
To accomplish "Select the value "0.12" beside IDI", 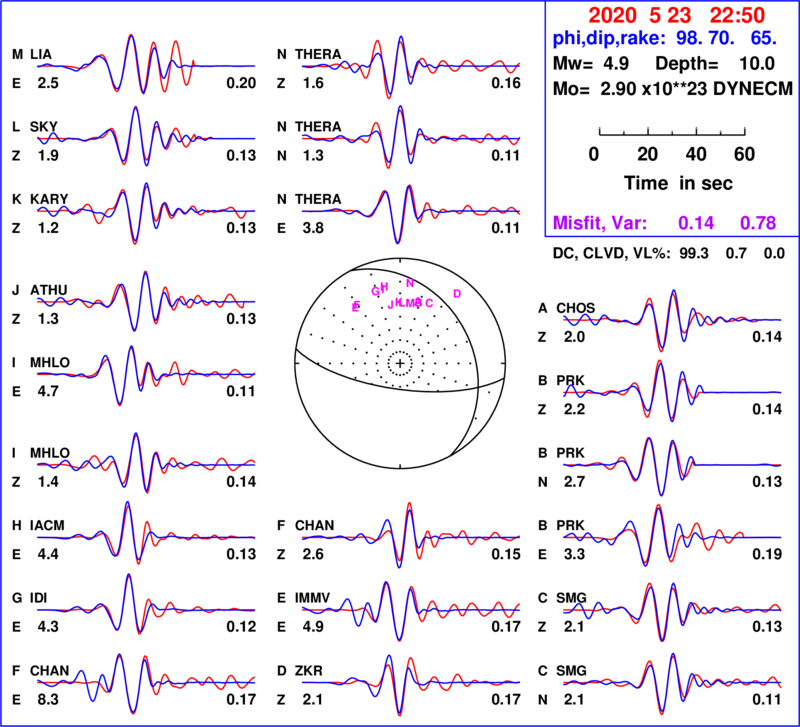I will click(x=241, y=626).
